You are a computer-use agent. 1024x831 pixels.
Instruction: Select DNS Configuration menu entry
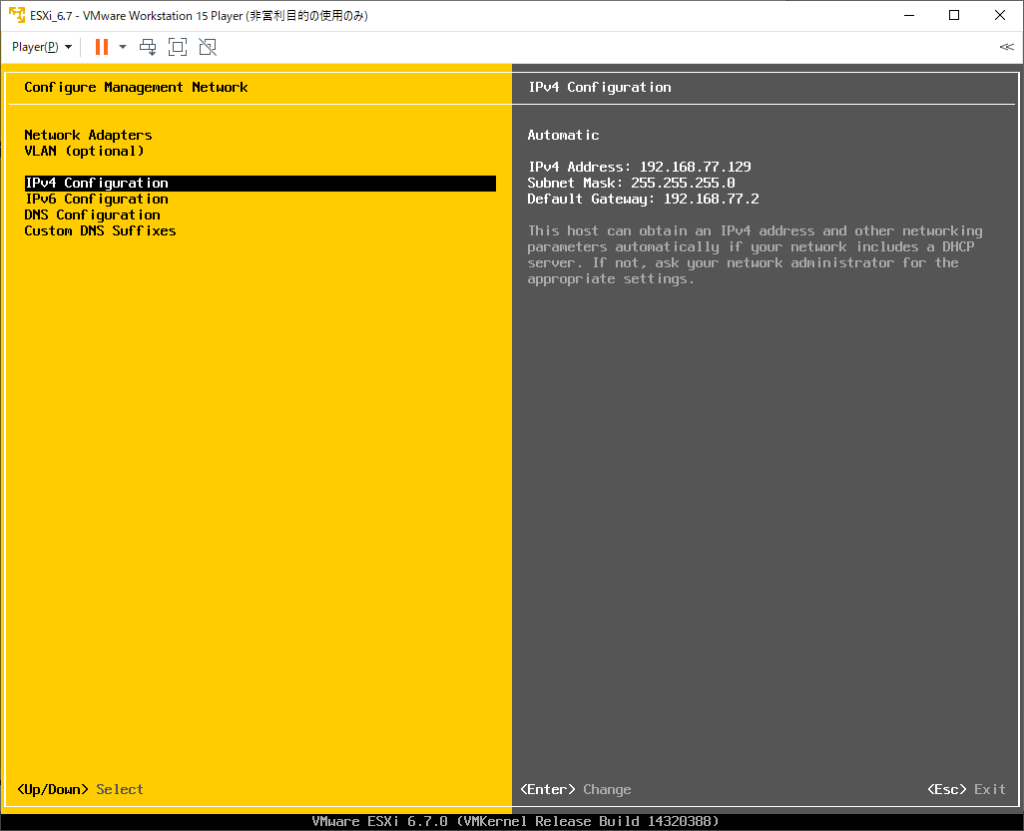pos(92,215)
